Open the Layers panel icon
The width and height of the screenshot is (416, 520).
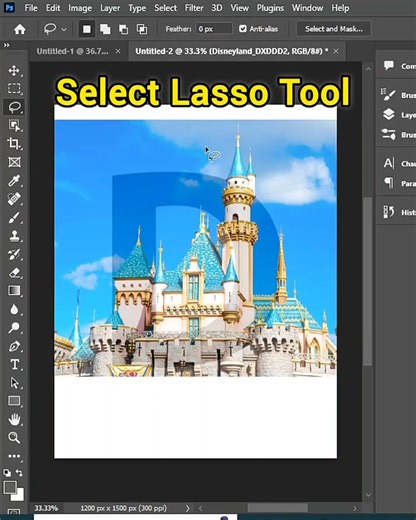pos(389,115)
